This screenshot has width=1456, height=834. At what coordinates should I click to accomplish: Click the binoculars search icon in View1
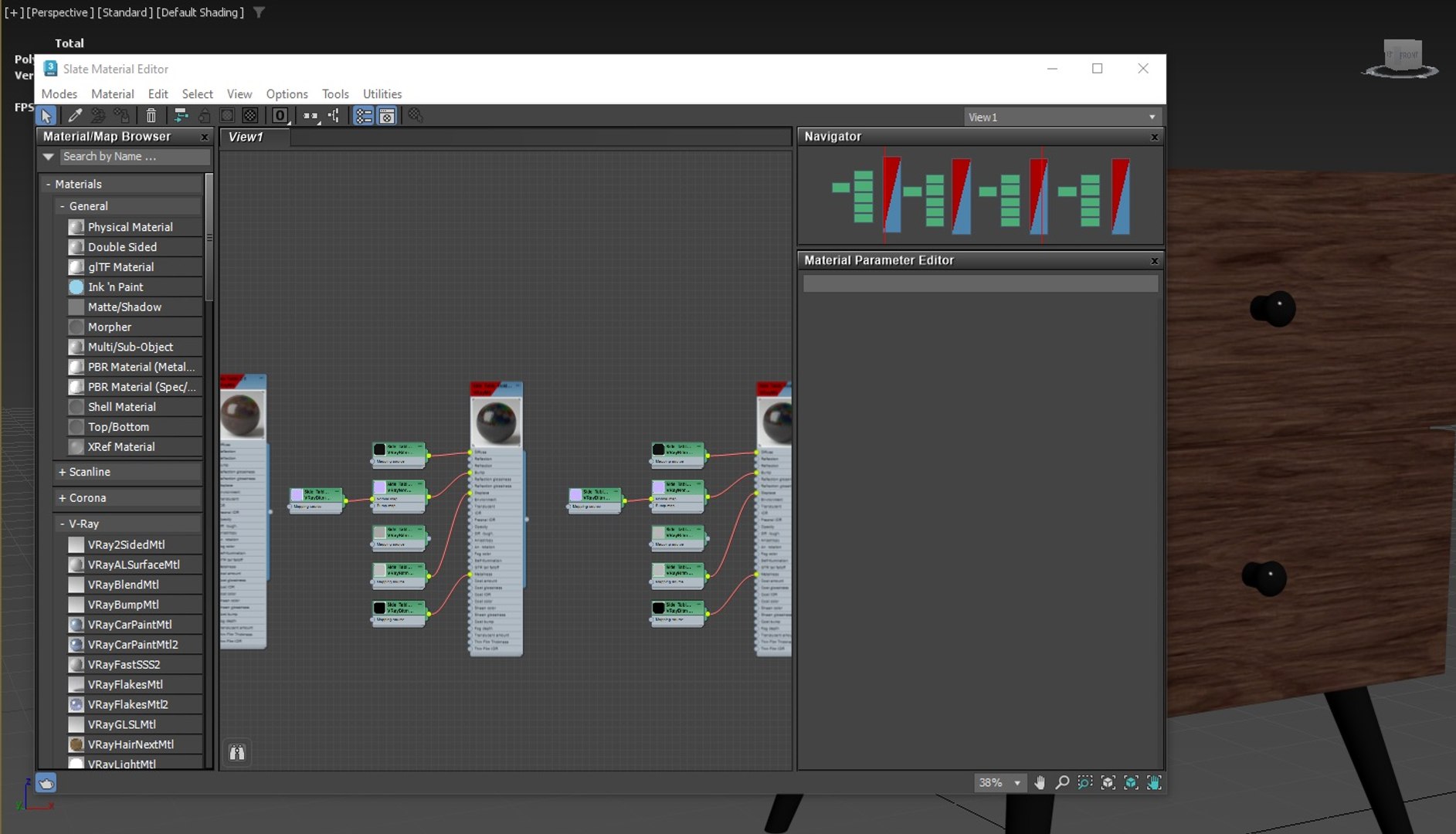(x=237, y=753)
